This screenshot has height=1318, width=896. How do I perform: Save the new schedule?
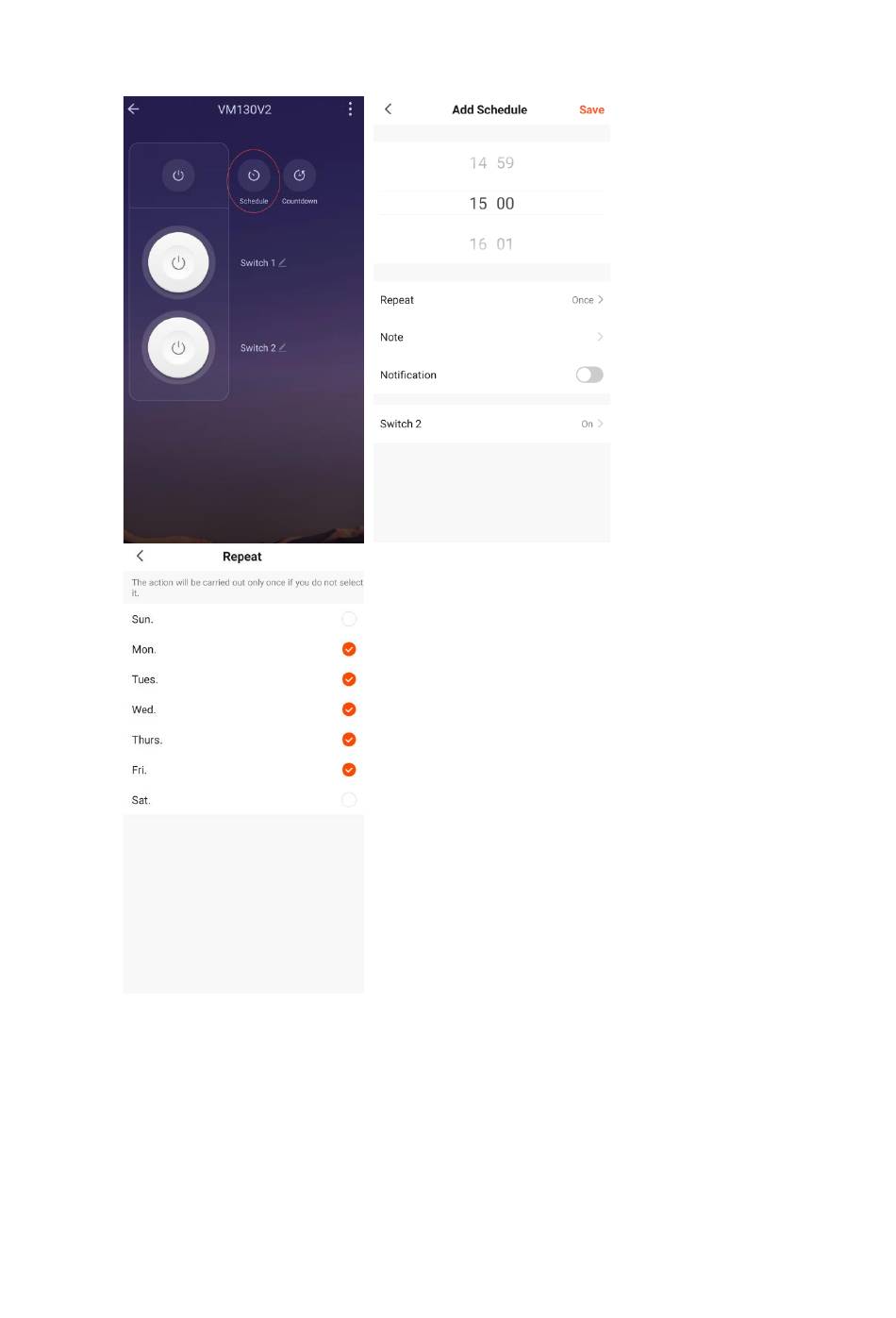[x=591, y=109]
